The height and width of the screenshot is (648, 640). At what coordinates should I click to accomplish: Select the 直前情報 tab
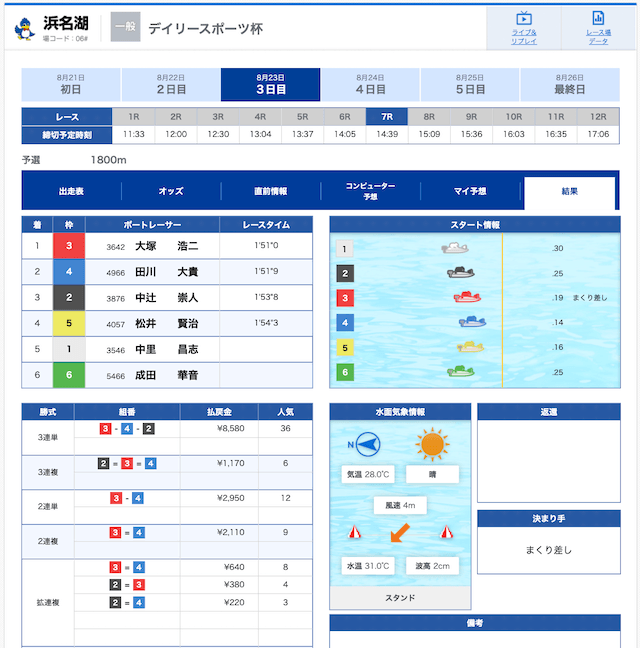click(271, 191)
